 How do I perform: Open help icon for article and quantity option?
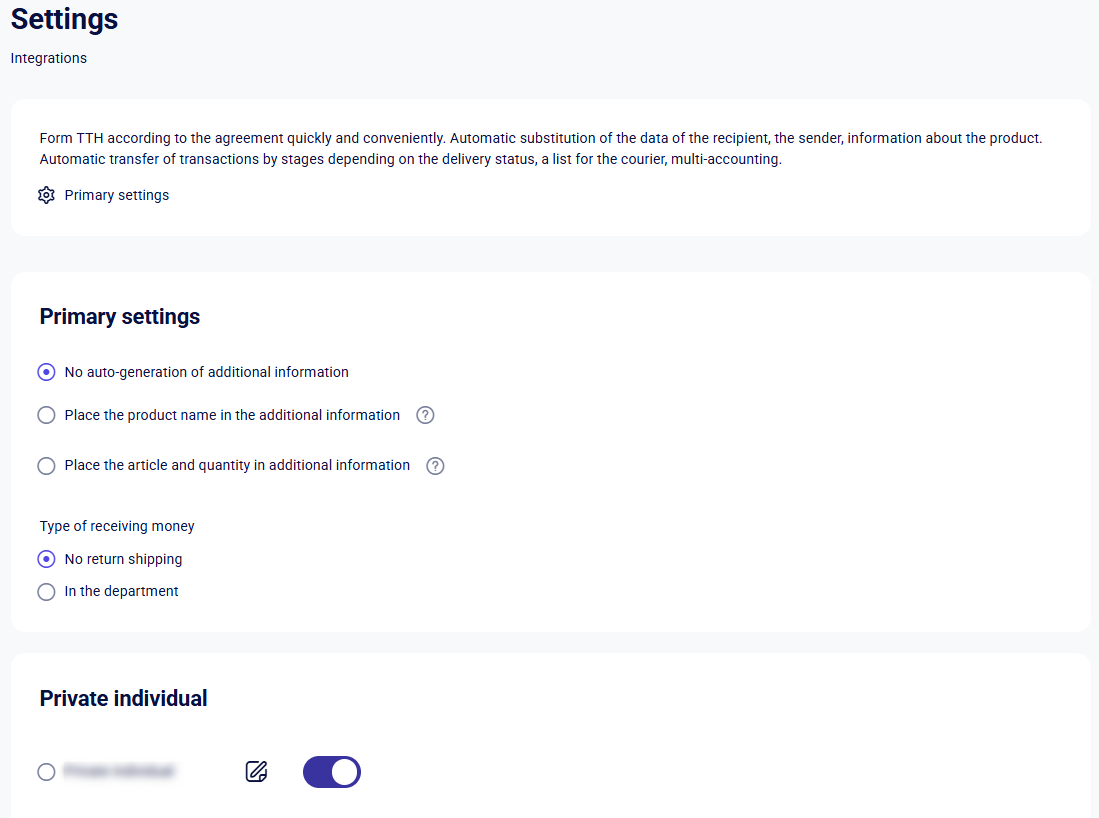click(435, 465)
